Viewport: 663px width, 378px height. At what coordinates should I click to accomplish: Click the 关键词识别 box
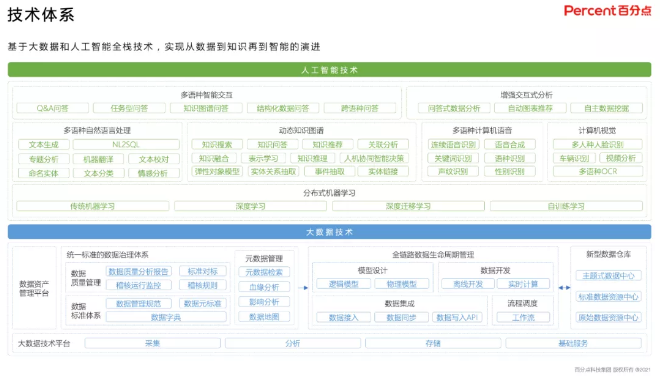(x=453, y=158)
